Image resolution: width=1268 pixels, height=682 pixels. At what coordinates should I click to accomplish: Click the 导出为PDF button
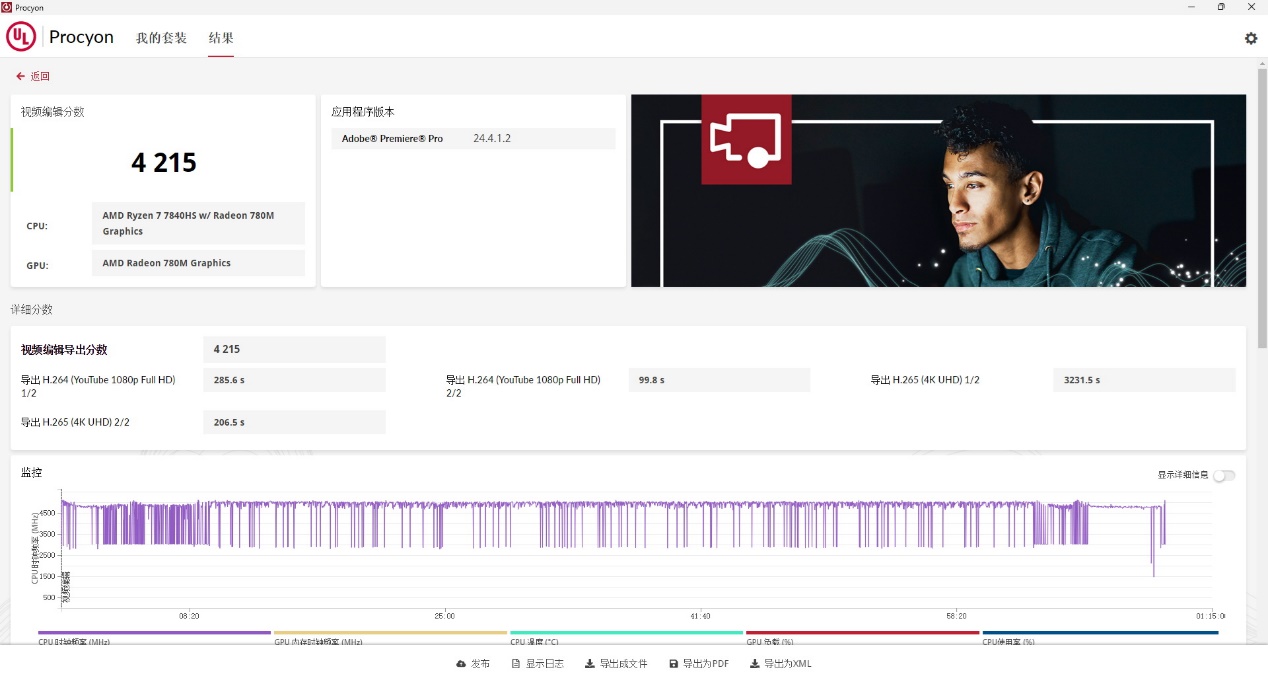click(x=699, y=664)
